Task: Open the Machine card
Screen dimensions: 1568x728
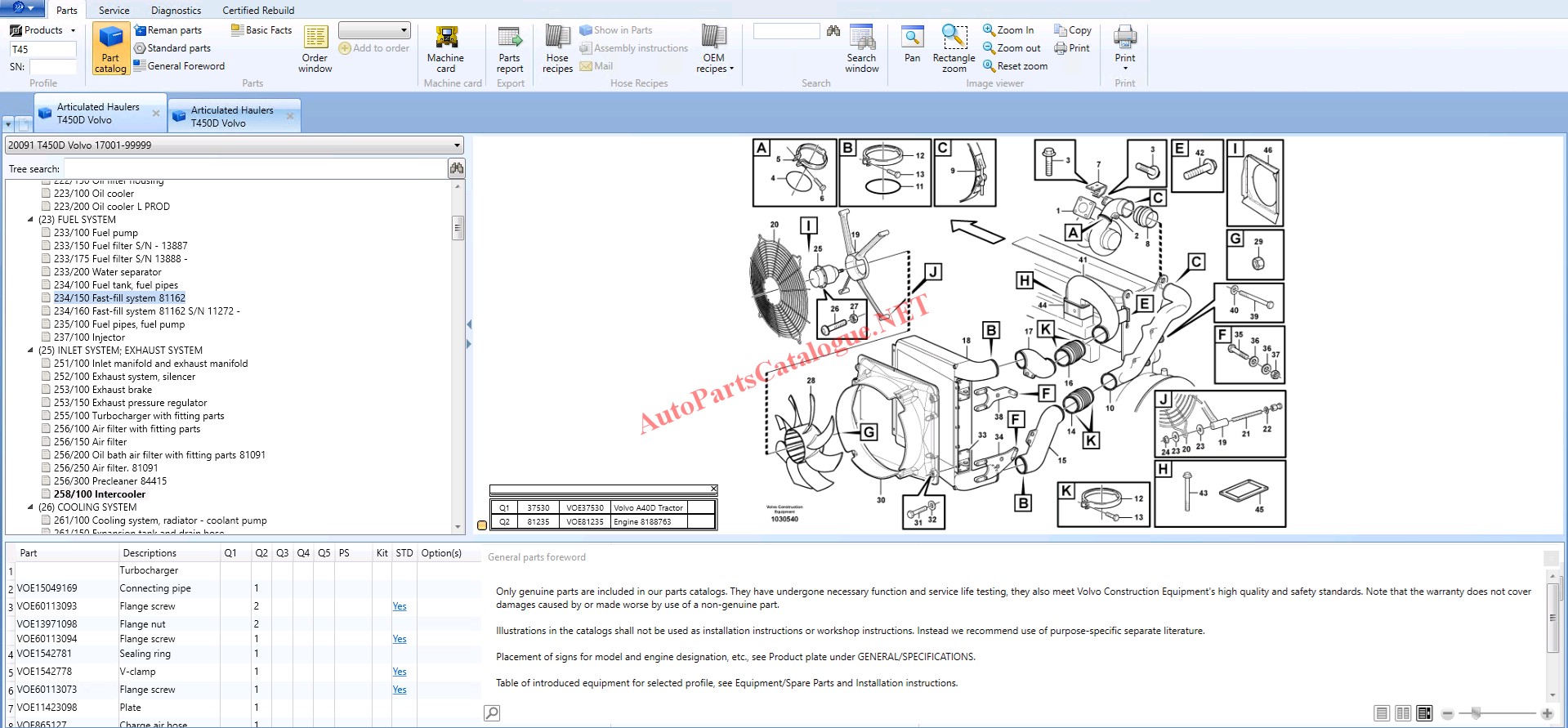Action: point(445,49)
